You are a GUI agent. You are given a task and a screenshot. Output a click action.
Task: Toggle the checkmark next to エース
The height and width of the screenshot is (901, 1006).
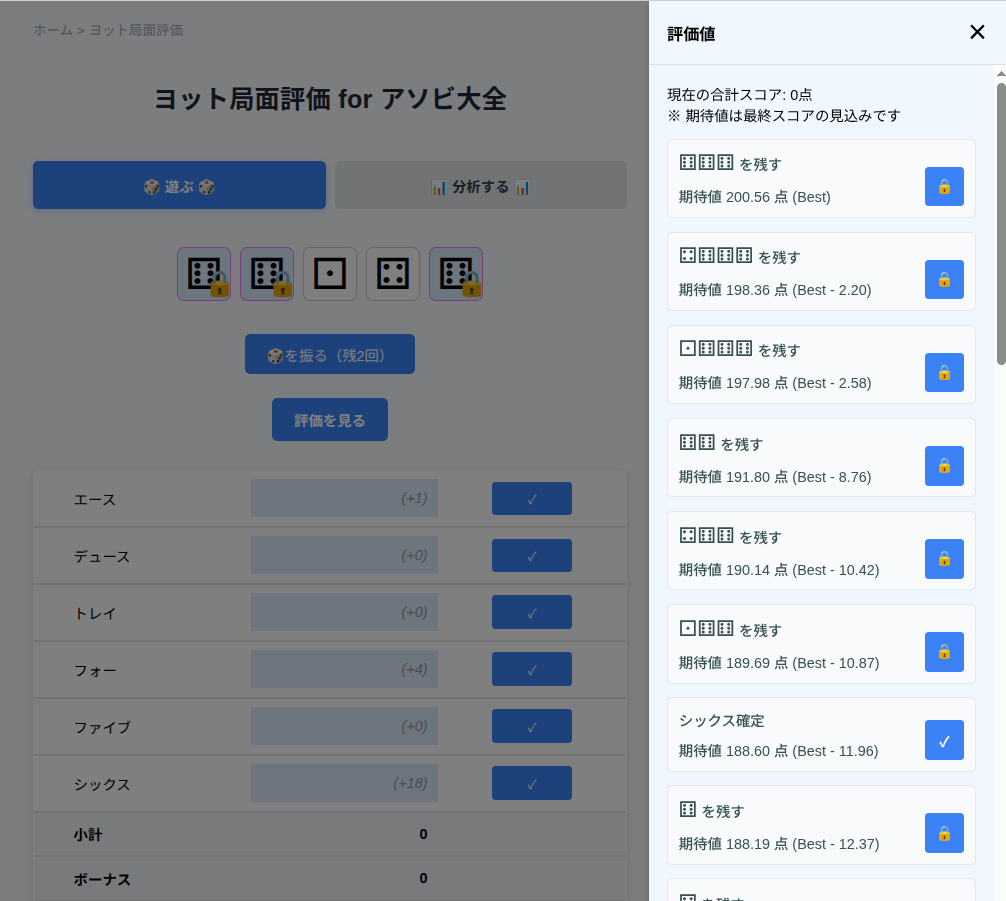[x=531, y=498]
